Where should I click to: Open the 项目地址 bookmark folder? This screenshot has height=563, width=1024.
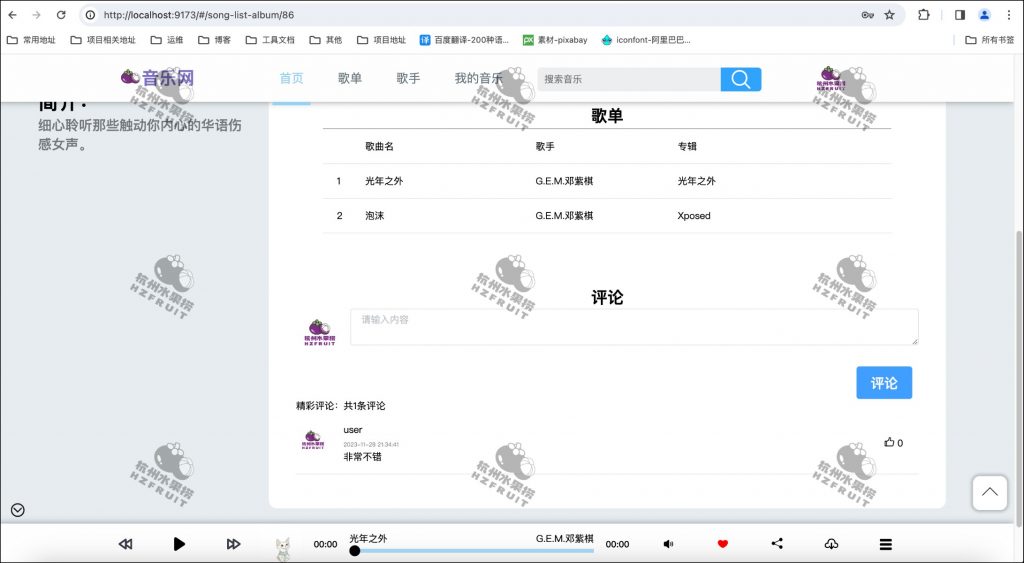[381, 40]
